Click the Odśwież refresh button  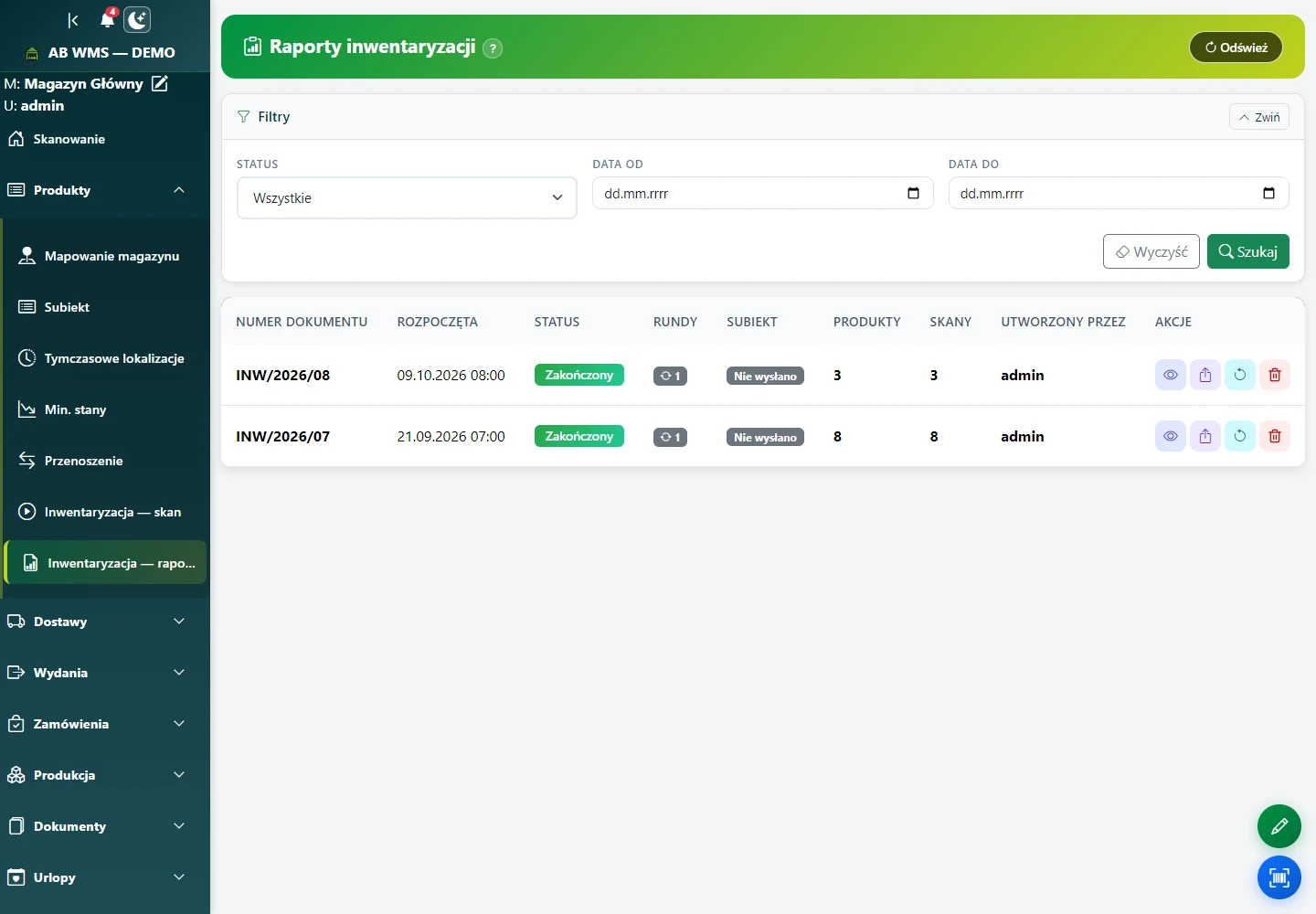pyautogui.click(x=1236, y=48)
